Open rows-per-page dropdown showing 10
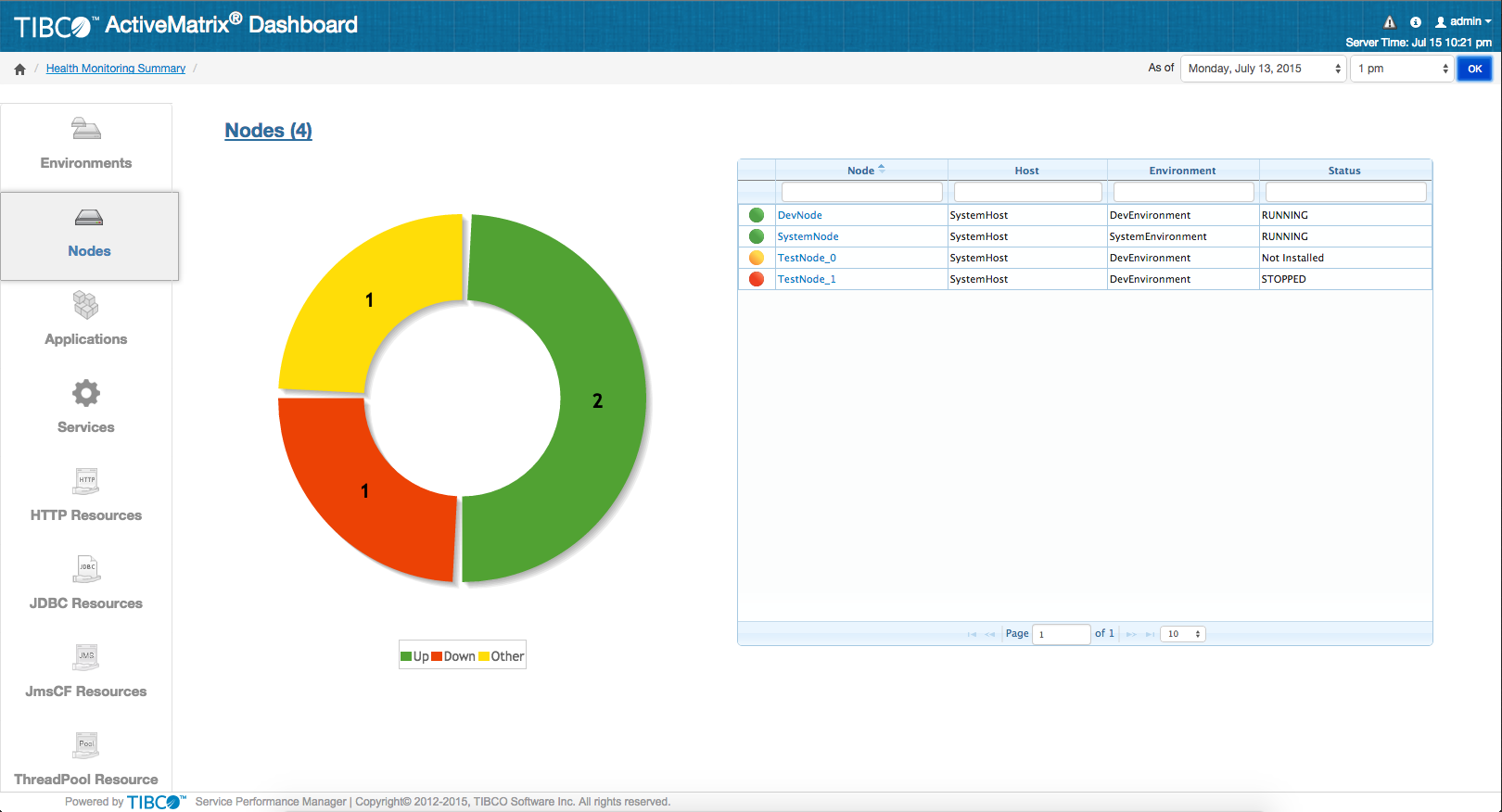This screenshot has width=1502, height=812. coord(1183,634)
